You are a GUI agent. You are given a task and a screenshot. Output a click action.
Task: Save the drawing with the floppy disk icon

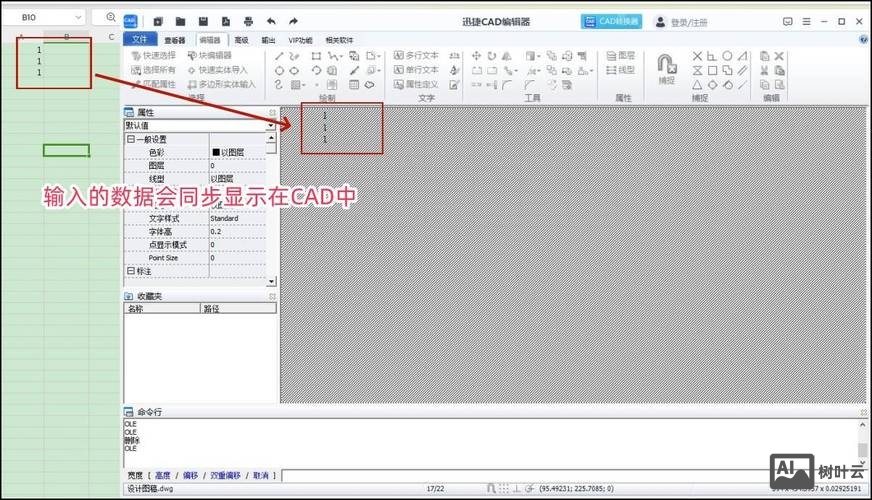203,22
